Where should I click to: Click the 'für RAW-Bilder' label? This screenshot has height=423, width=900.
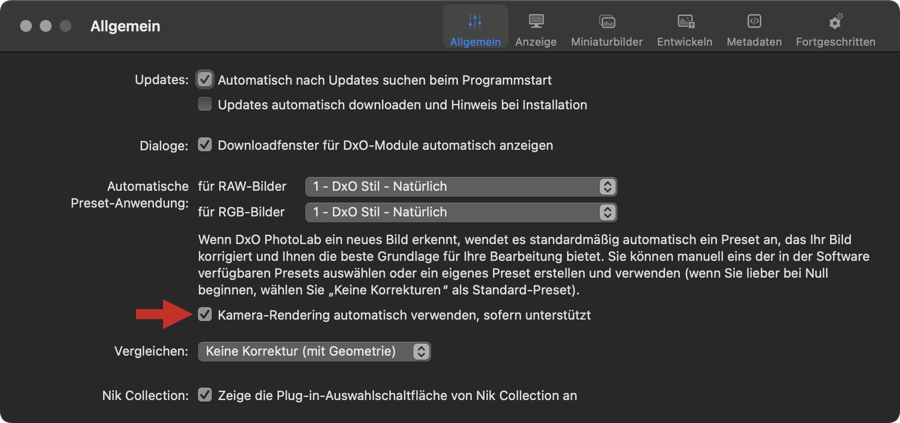pyautogui.click(x=242, y=187)
